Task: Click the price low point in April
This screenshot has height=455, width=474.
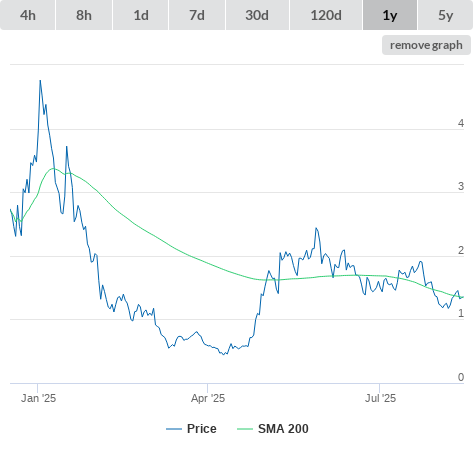Action: (x=224, y=354)
